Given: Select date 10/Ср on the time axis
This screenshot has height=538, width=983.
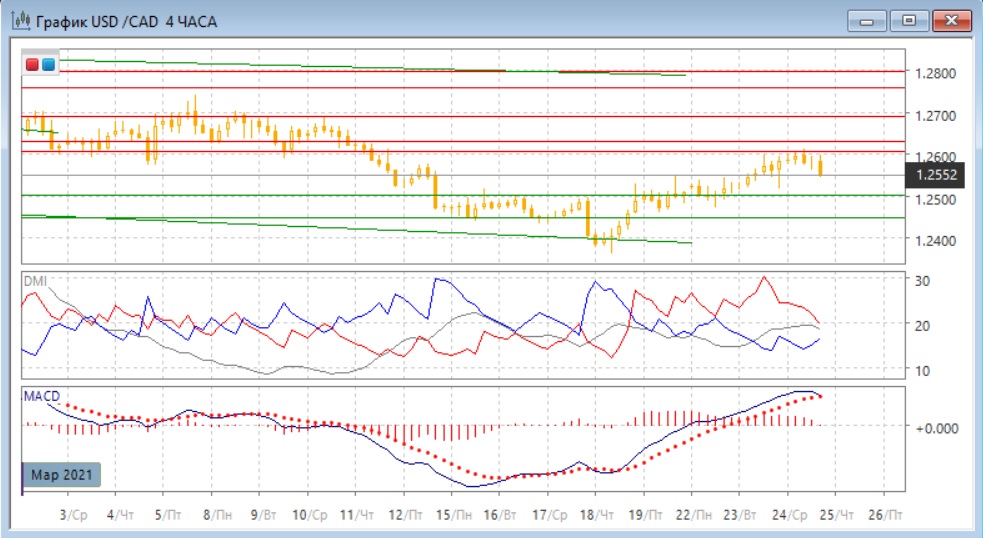Looking at the screenshot, I should click(310, 515).
